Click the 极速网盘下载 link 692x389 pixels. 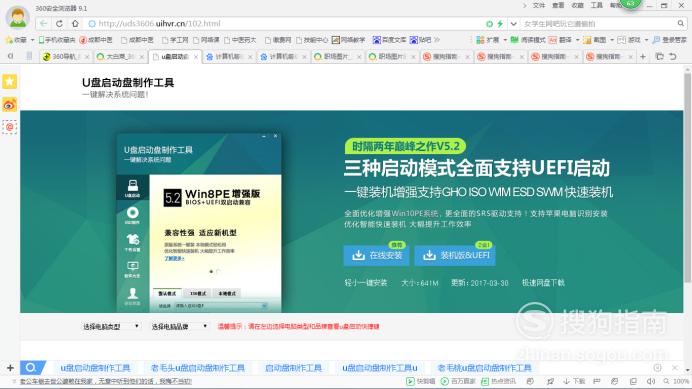click(x=543, y=283)
